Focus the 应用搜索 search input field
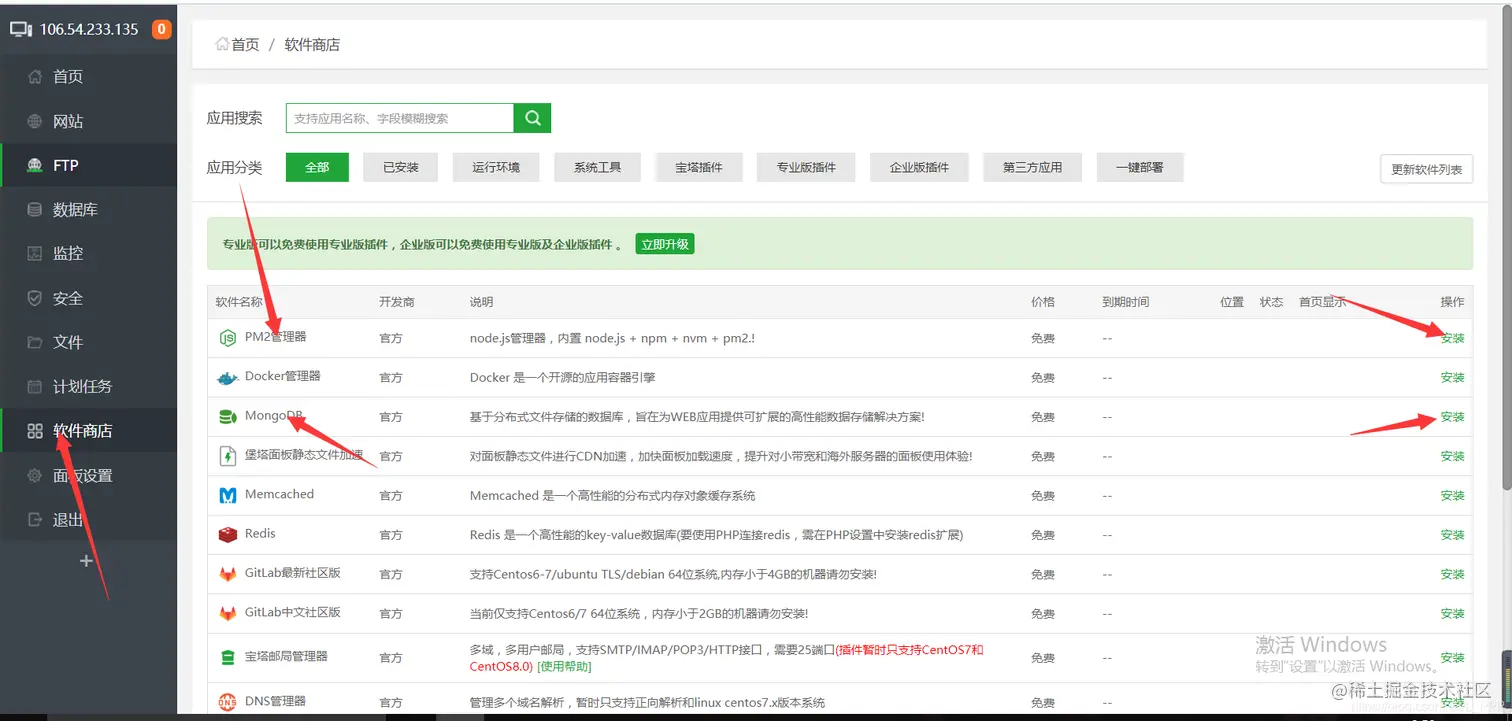1512x721 pixels. (x=400, y=118)
